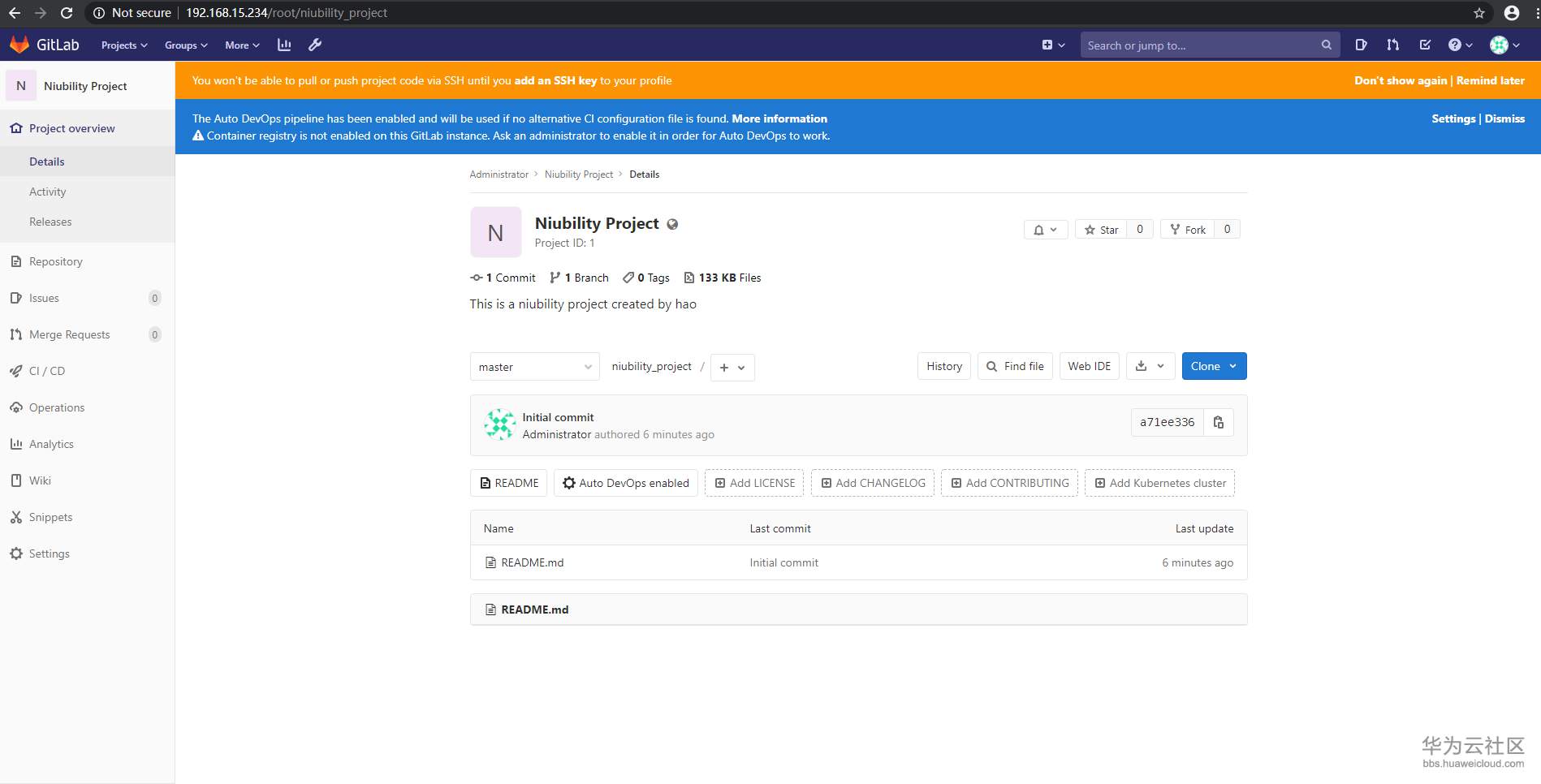This screenshot has width=1541, height=784.
Task: Open the '1 Commit' link
Action: point(503,278)
